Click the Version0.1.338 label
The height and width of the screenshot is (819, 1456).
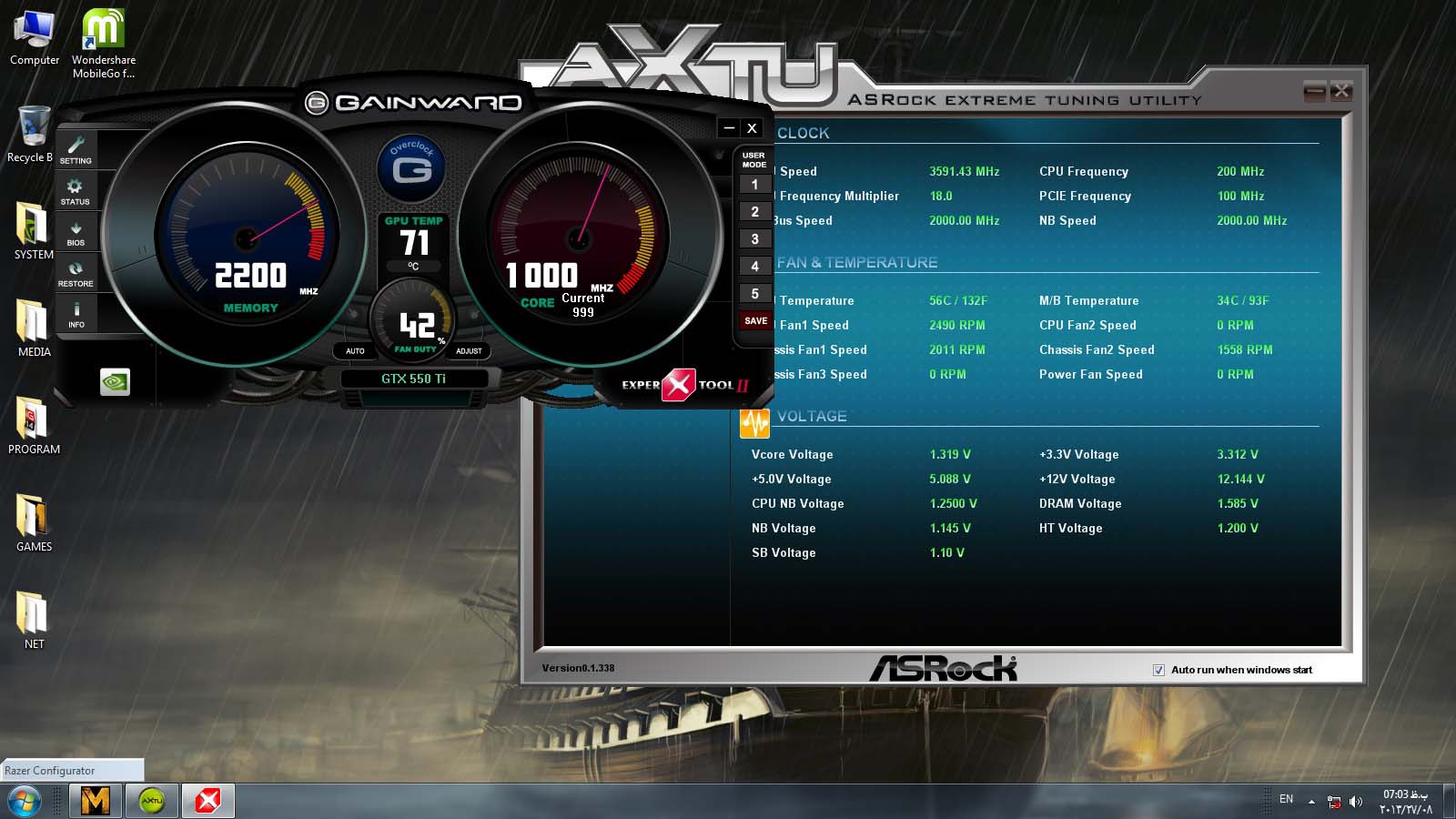(578, 668)
